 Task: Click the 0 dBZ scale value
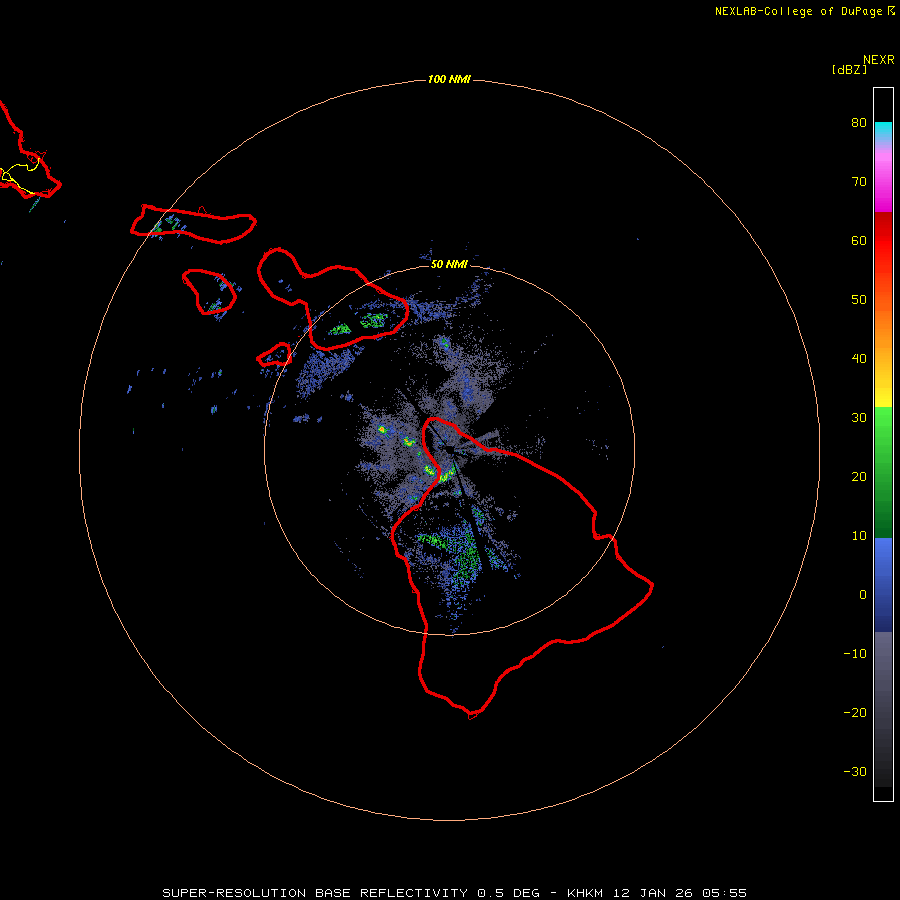tap(863, 595)
